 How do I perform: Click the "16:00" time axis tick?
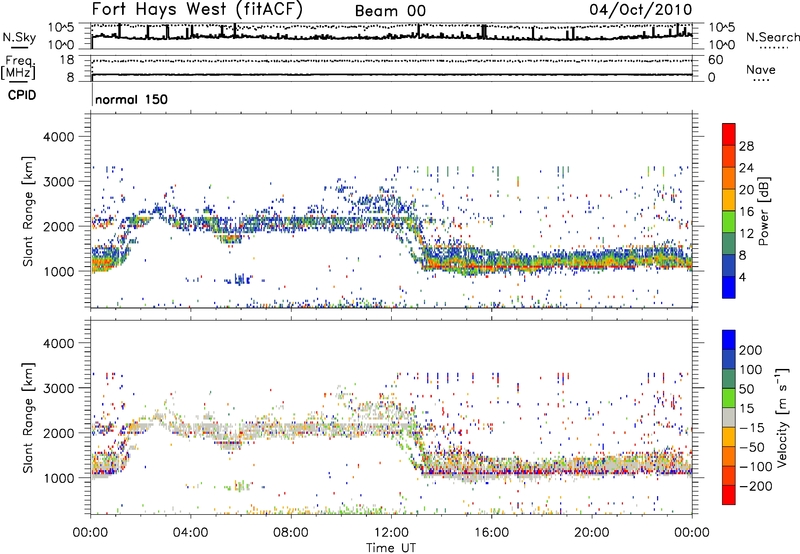coord(491,533)
